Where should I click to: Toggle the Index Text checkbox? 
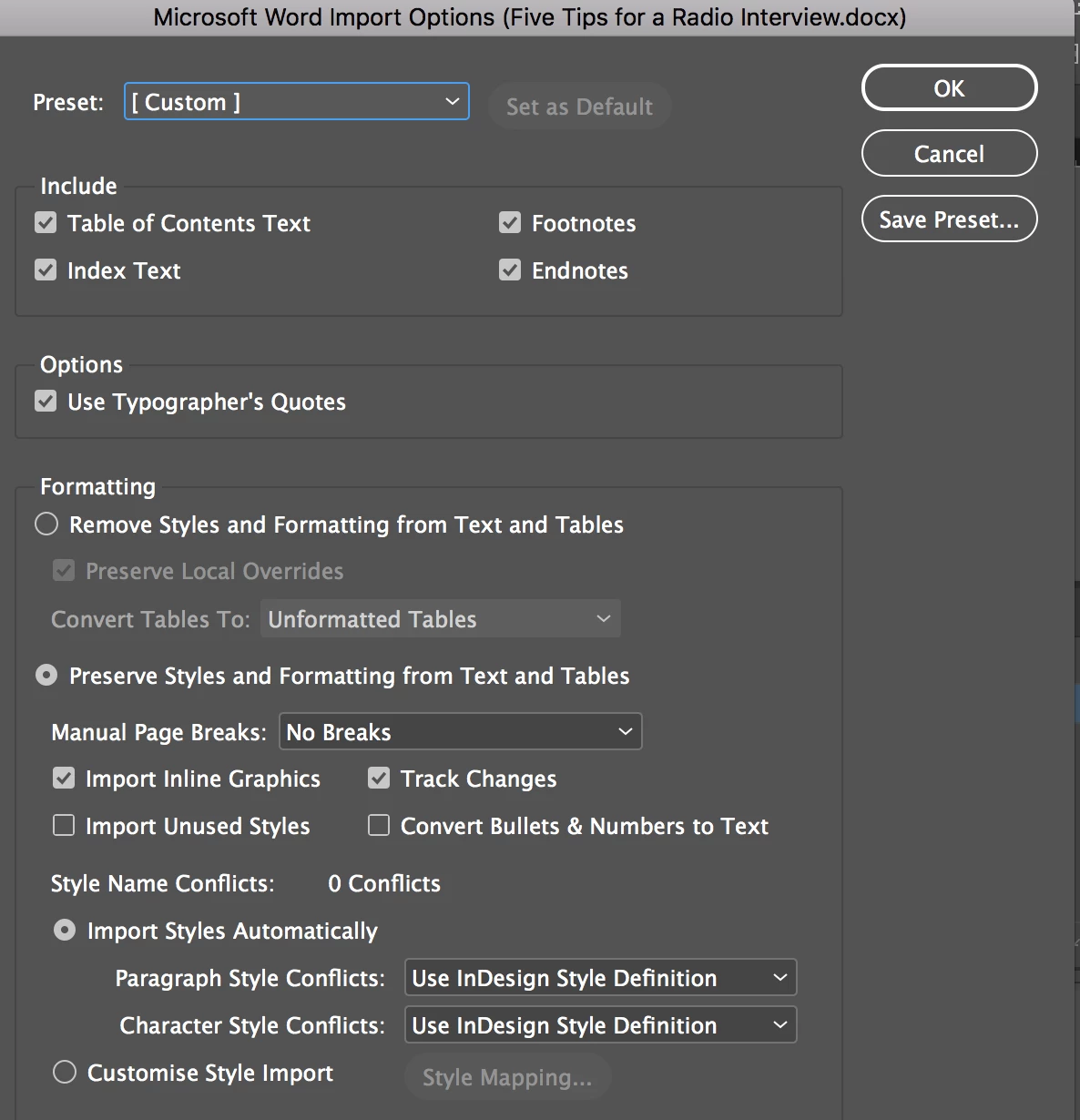click(46, 270)
